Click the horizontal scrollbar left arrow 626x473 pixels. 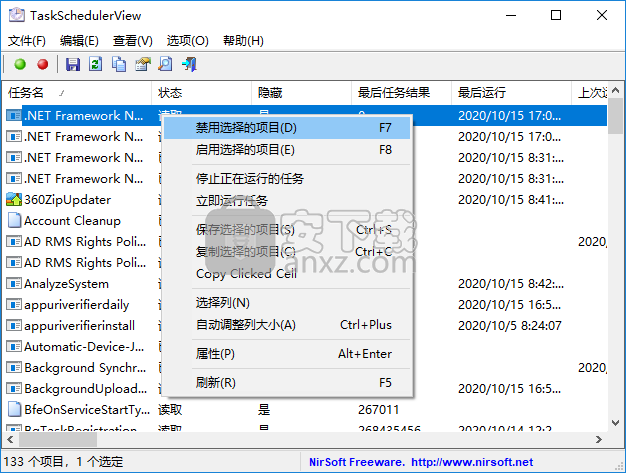(10, 439)
